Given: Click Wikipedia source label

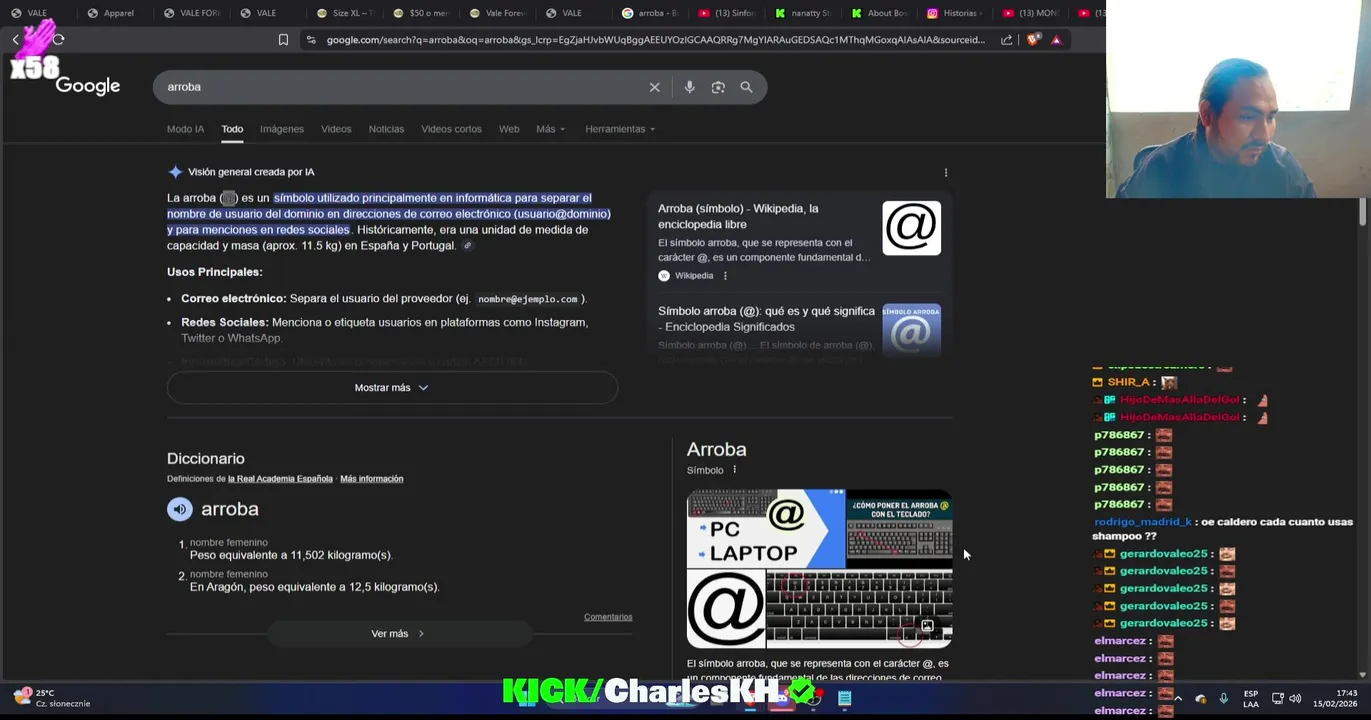Looking at the screenshot, I should 694,276.
